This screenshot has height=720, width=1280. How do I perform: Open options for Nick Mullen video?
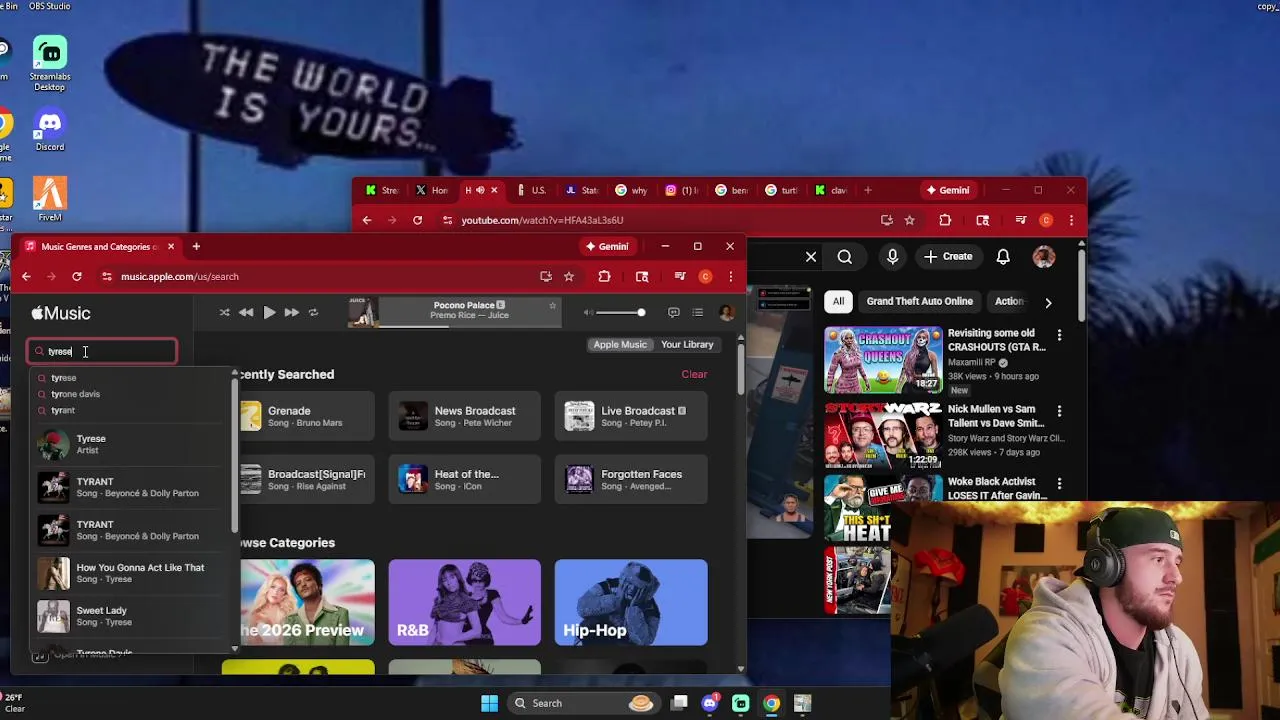[x=1059, y=411]
